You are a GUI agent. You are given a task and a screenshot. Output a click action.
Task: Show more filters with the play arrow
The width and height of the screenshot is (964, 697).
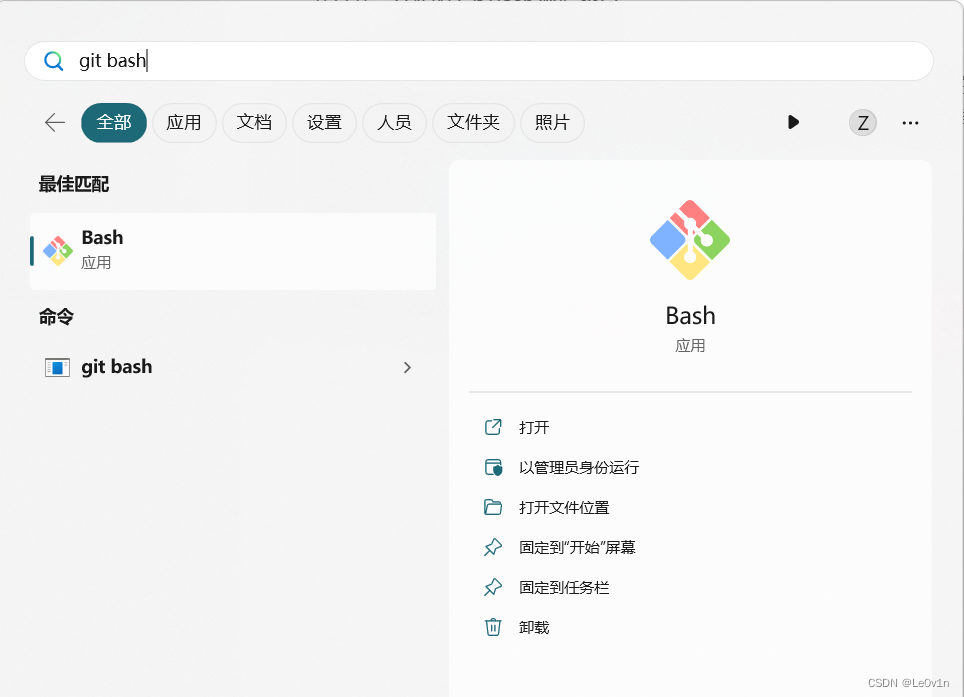(793, 122)
